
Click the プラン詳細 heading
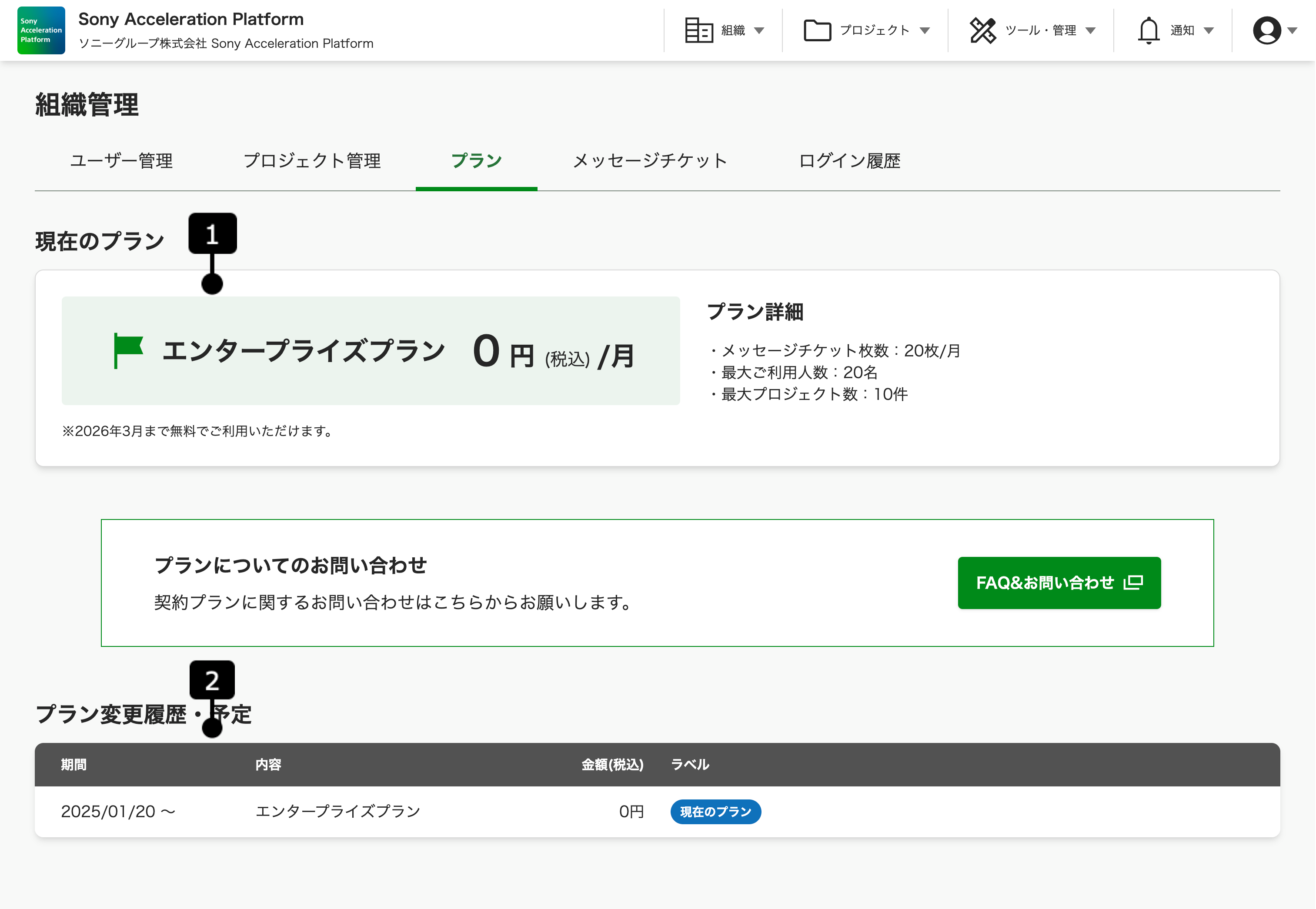pyautogui.click(x=755, y=312)
